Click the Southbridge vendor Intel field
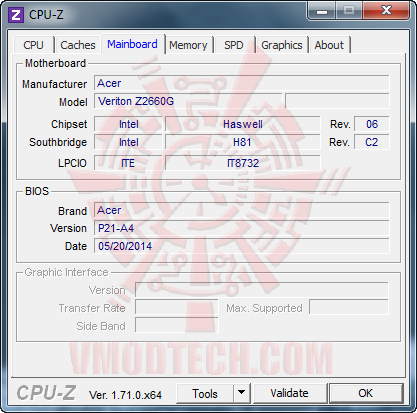The image size is (417, 413). click(128, 142)
